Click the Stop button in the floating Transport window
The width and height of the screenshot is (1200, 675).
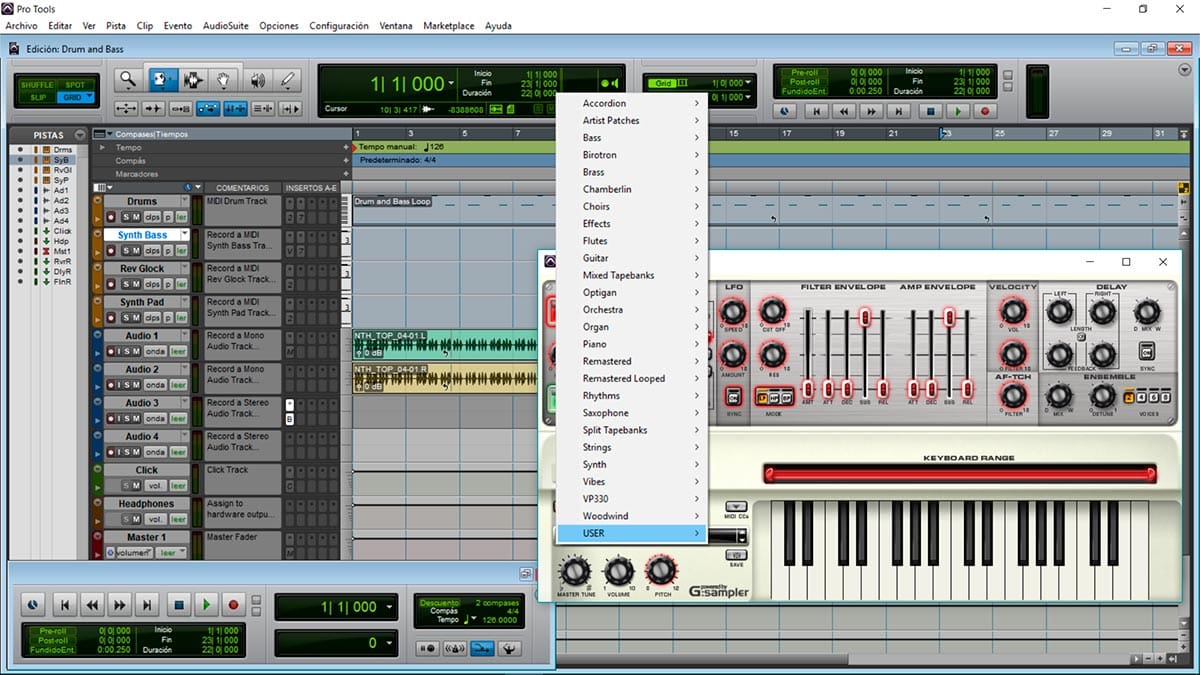pyautogui.click(x=178, y=605)
